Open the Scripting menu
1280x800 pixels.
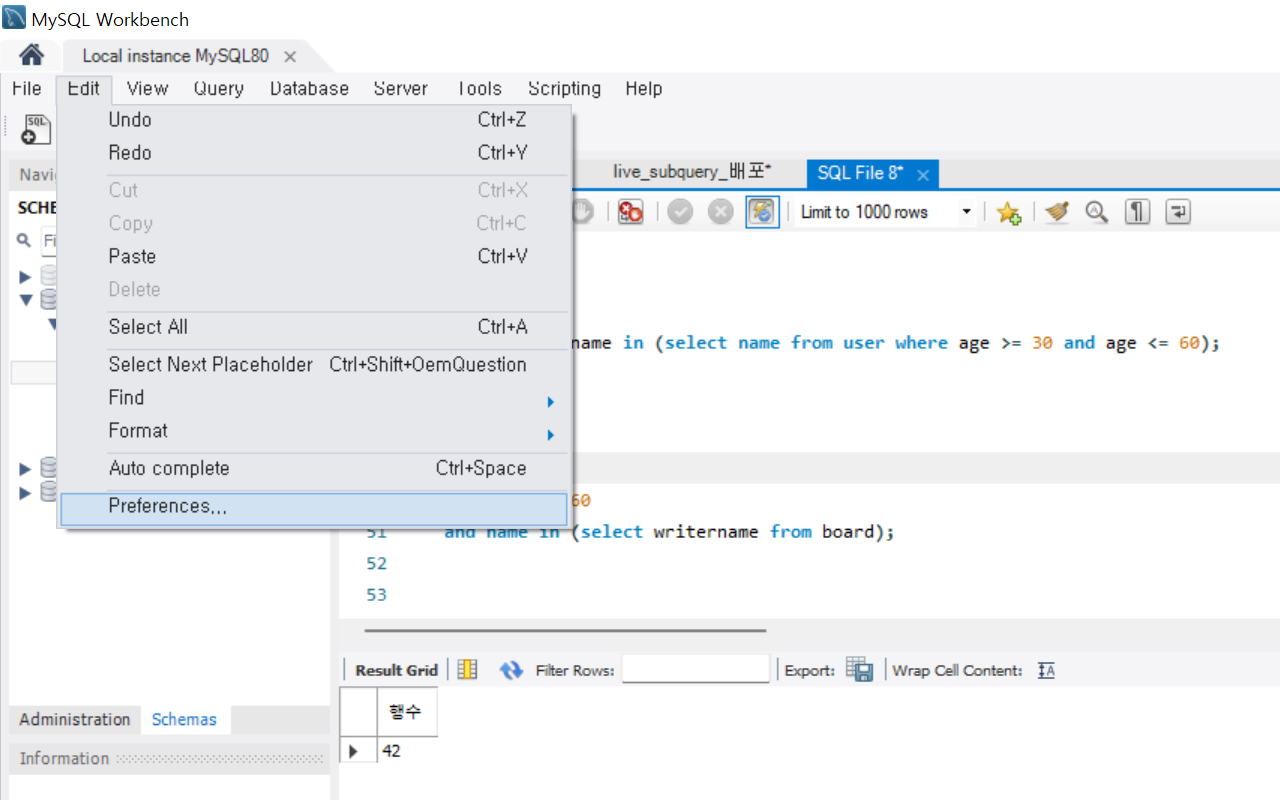[564, 88]
